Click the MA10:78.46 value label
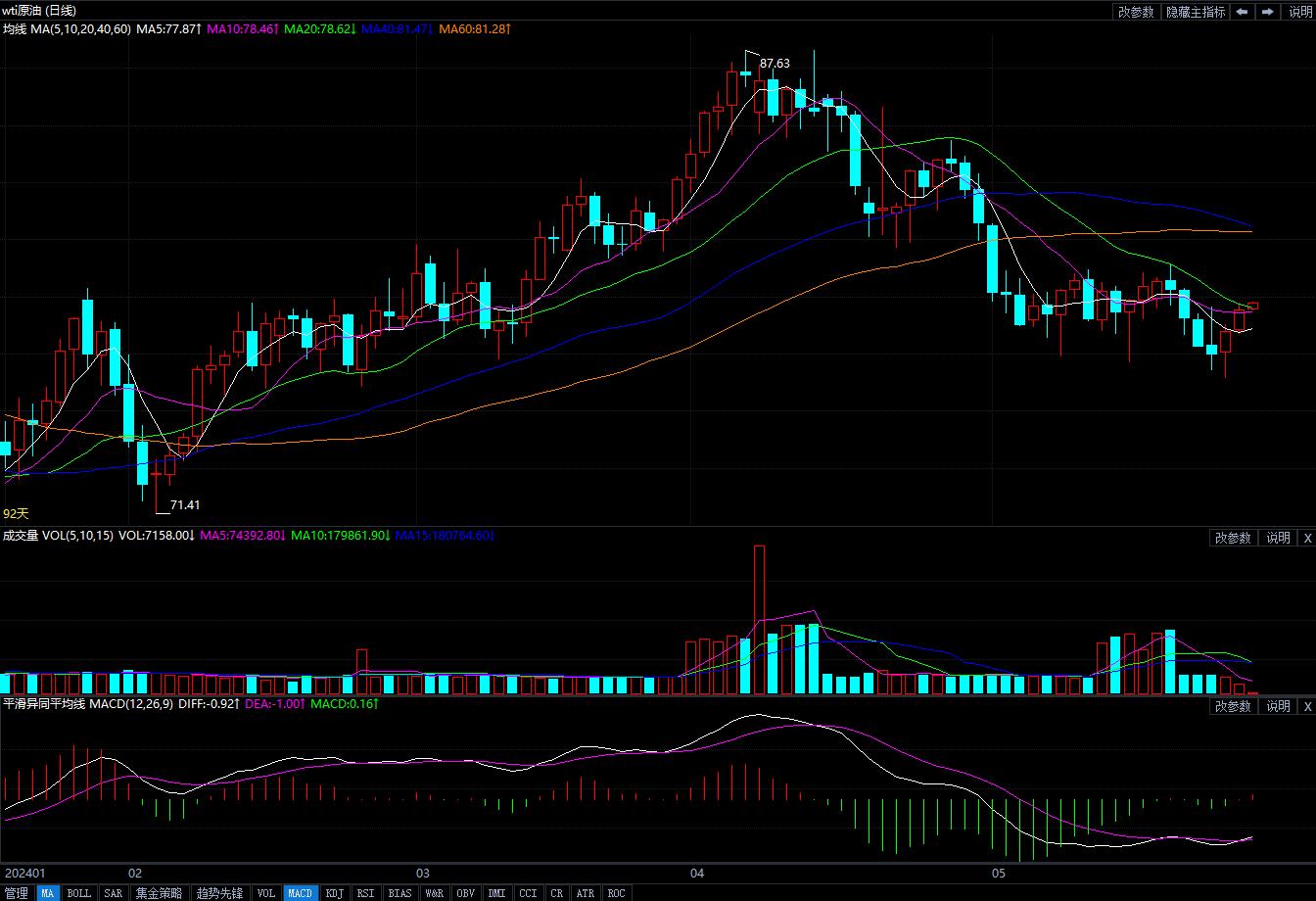The image size is (1316, 901). click(244, 29)
